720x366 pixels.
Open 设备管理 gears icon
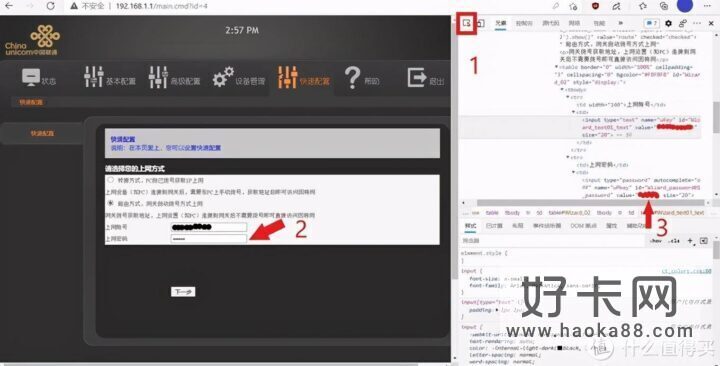[223, 77]
